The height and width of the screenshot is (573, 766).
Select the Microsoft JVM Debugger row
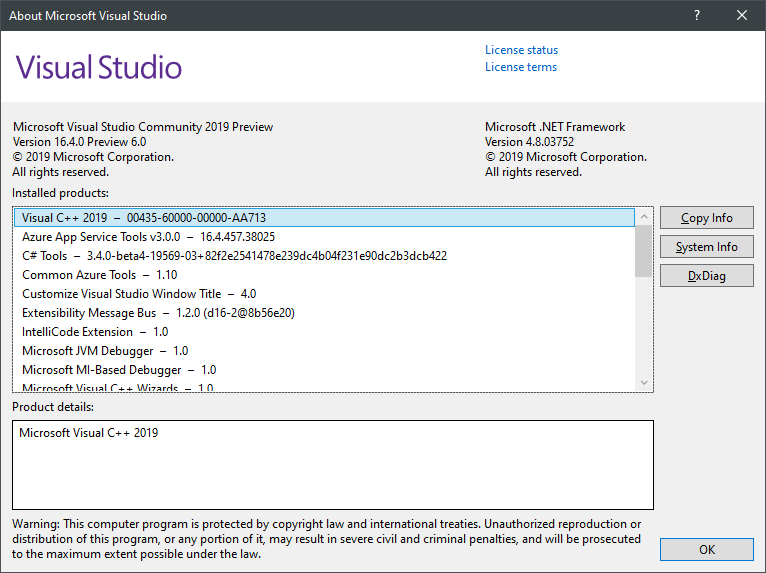tap(324, 351)
